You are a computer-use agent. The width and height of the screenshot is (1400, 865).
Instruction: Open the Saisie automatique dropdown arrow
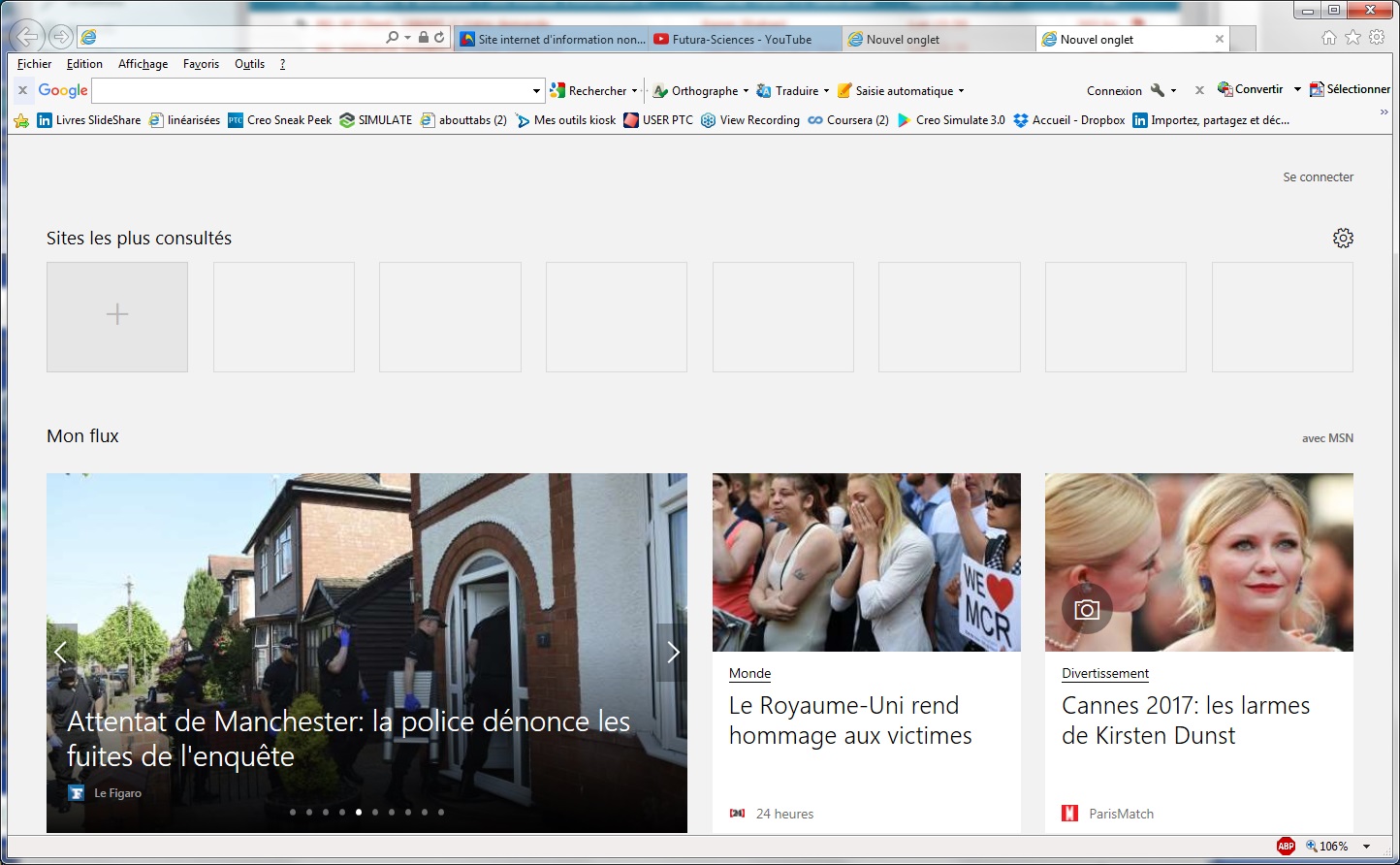(961, 91)
